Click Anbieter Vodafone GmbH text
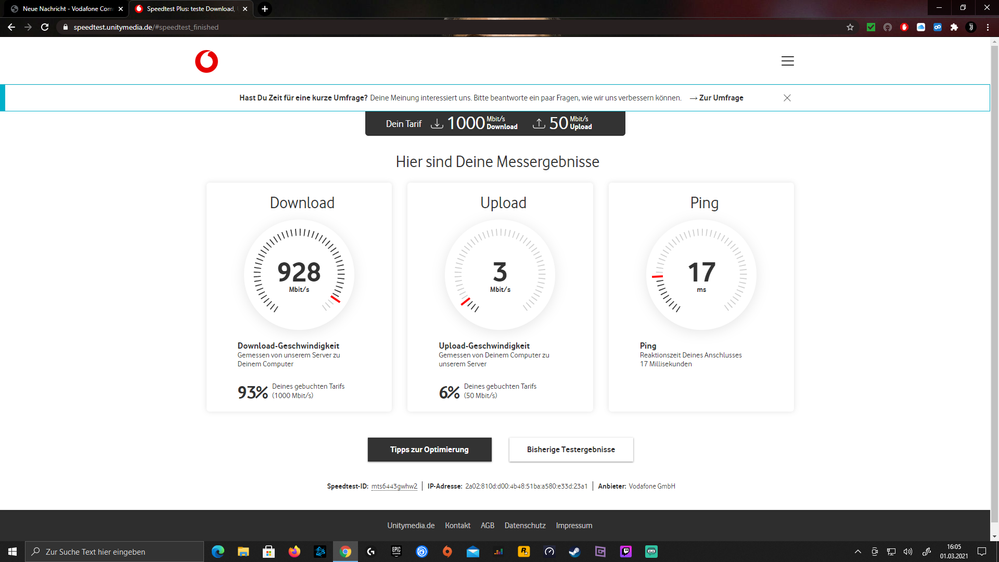 pos(636,486)
